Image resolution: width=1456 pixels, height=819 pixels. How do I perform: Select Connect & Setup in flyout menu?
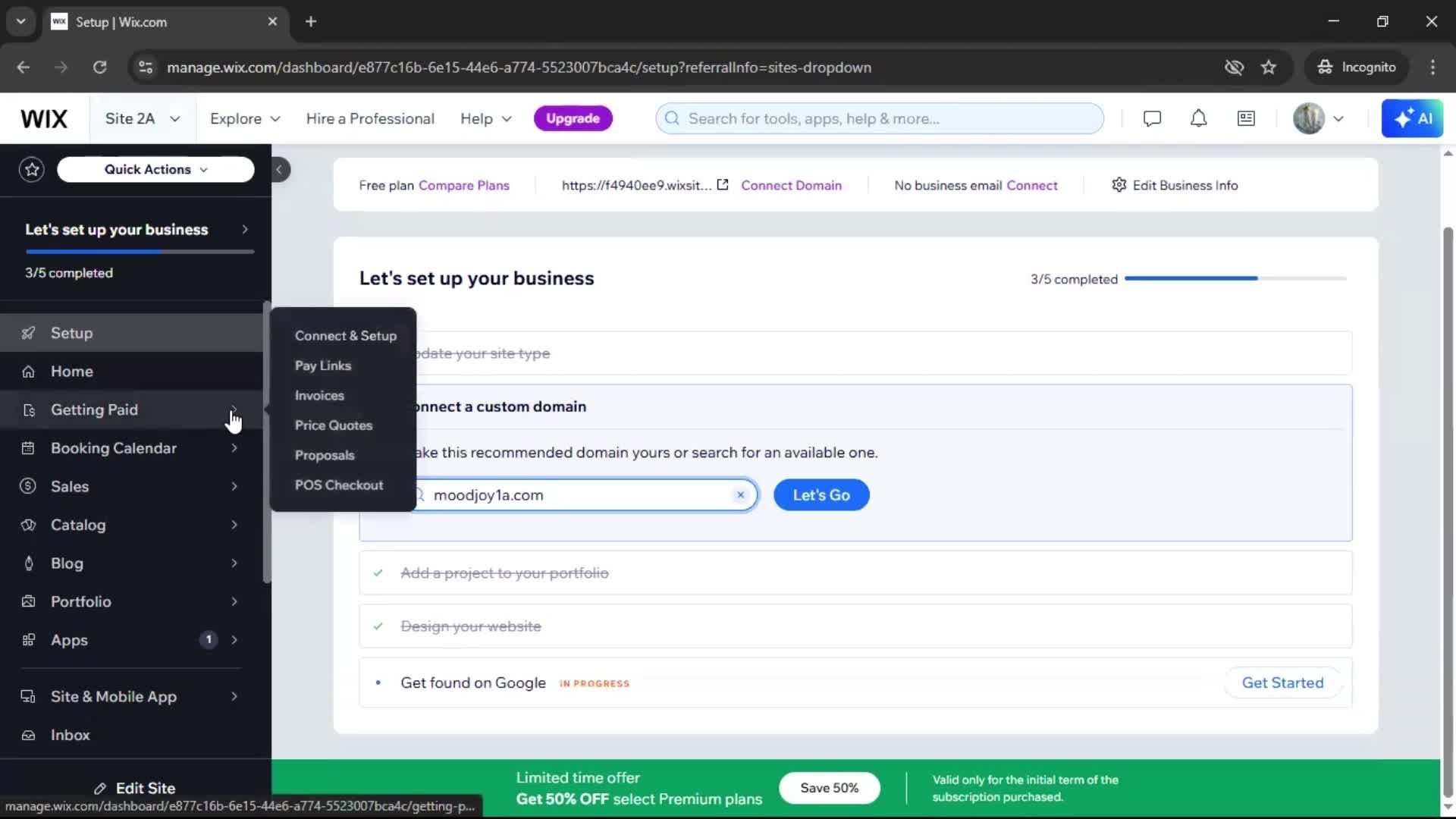coord(345,335)
